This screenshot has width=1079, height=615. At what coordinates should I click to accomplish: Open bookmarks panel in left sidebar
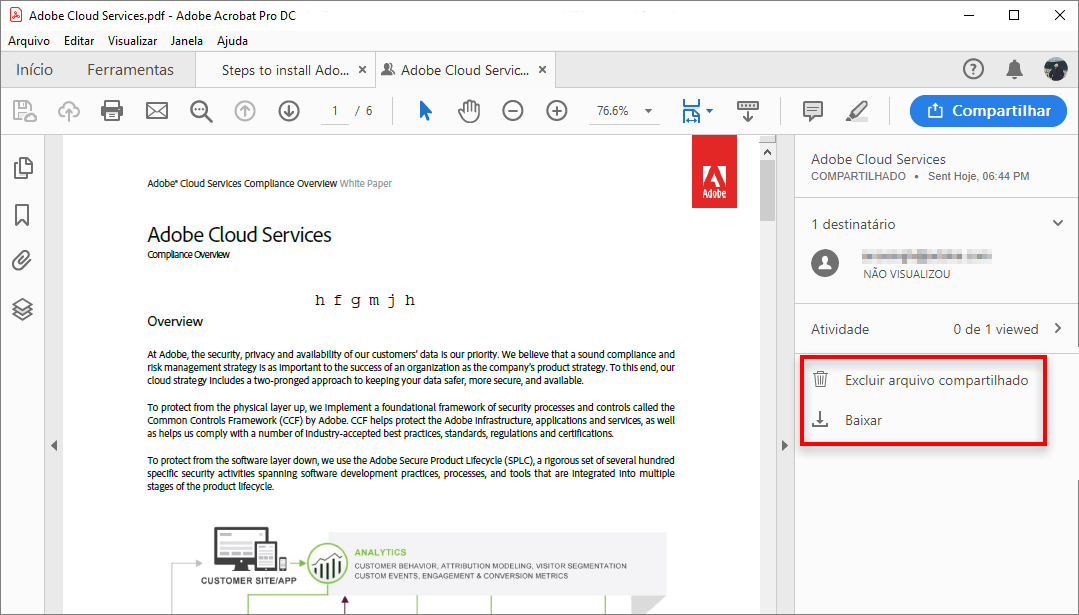pyautogui.click(x=22, y=215)
